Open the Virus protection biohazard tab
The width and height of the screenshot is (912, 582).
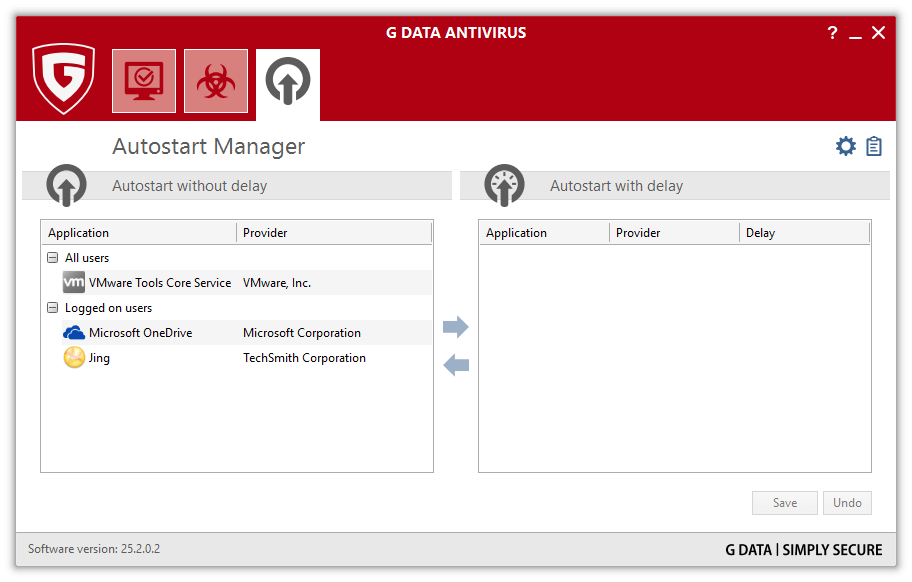(216, 81)
